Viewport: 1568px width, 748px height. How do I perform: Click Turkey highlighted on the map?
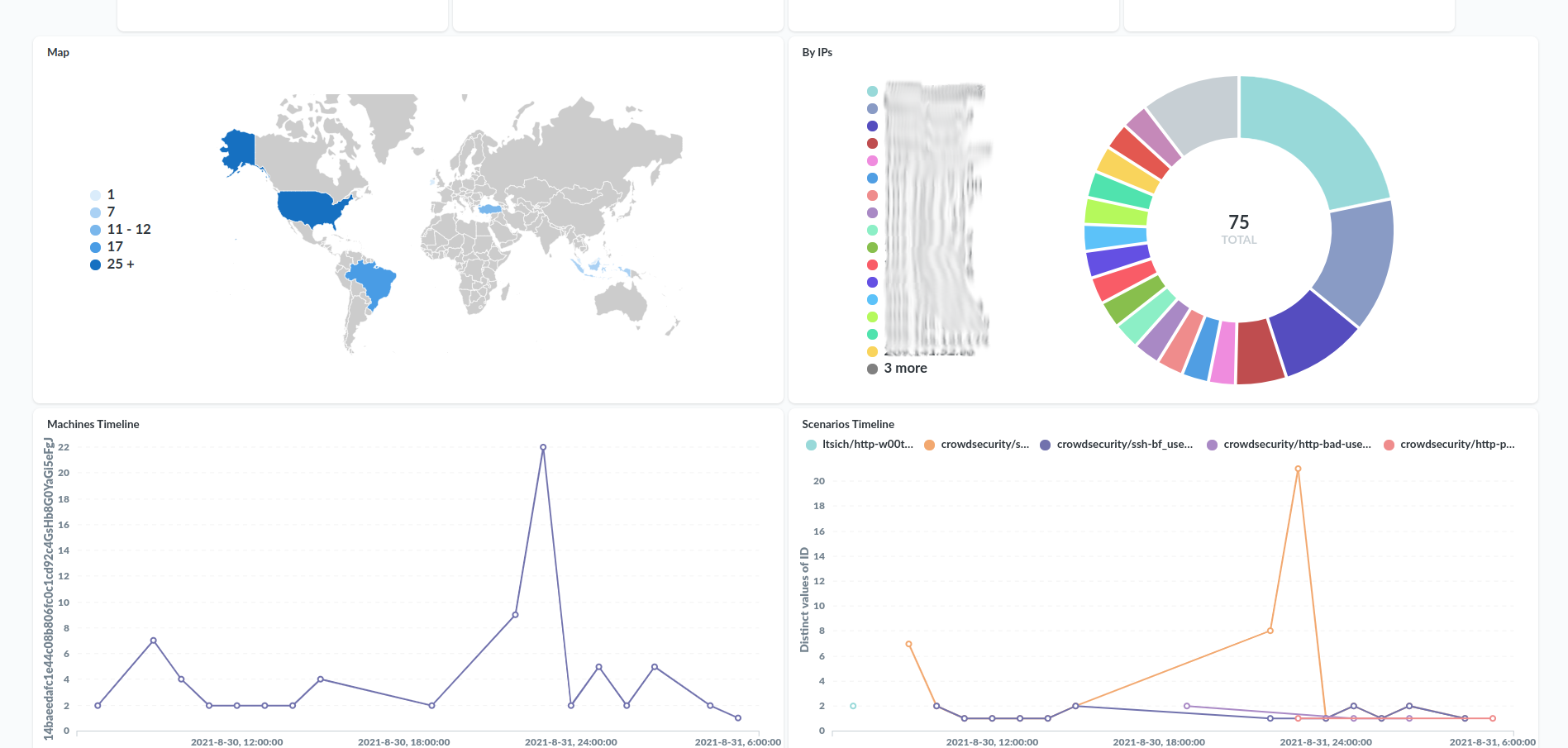pyautogui.click(x=490, y=209)
